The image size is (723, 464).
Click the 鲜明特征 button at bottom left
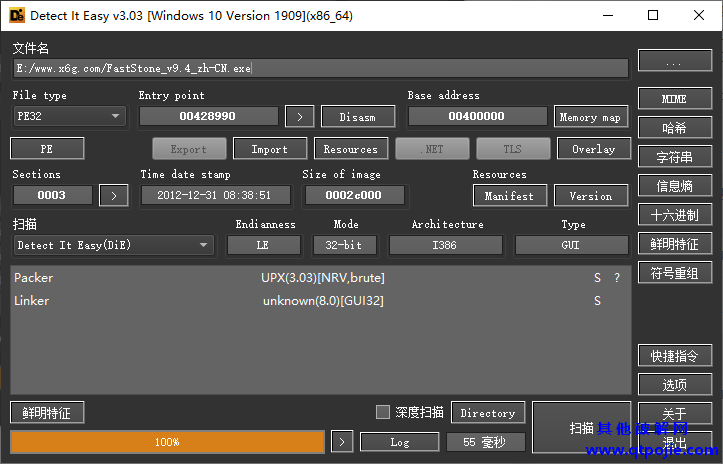click(47, 412)
